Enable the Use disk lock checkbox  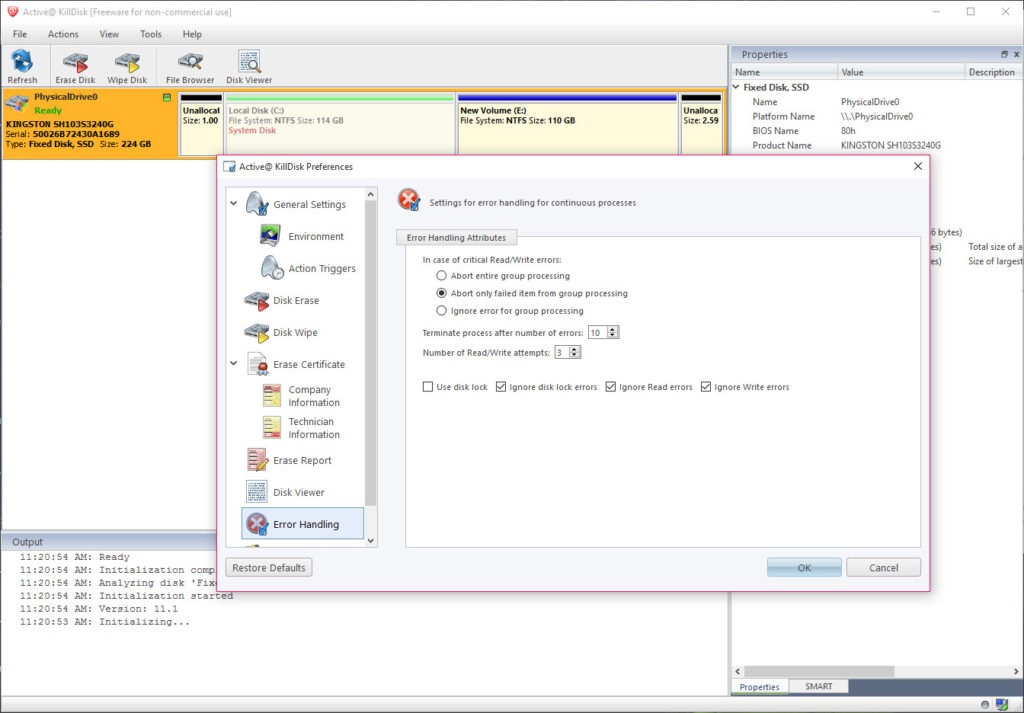(428, 387)
